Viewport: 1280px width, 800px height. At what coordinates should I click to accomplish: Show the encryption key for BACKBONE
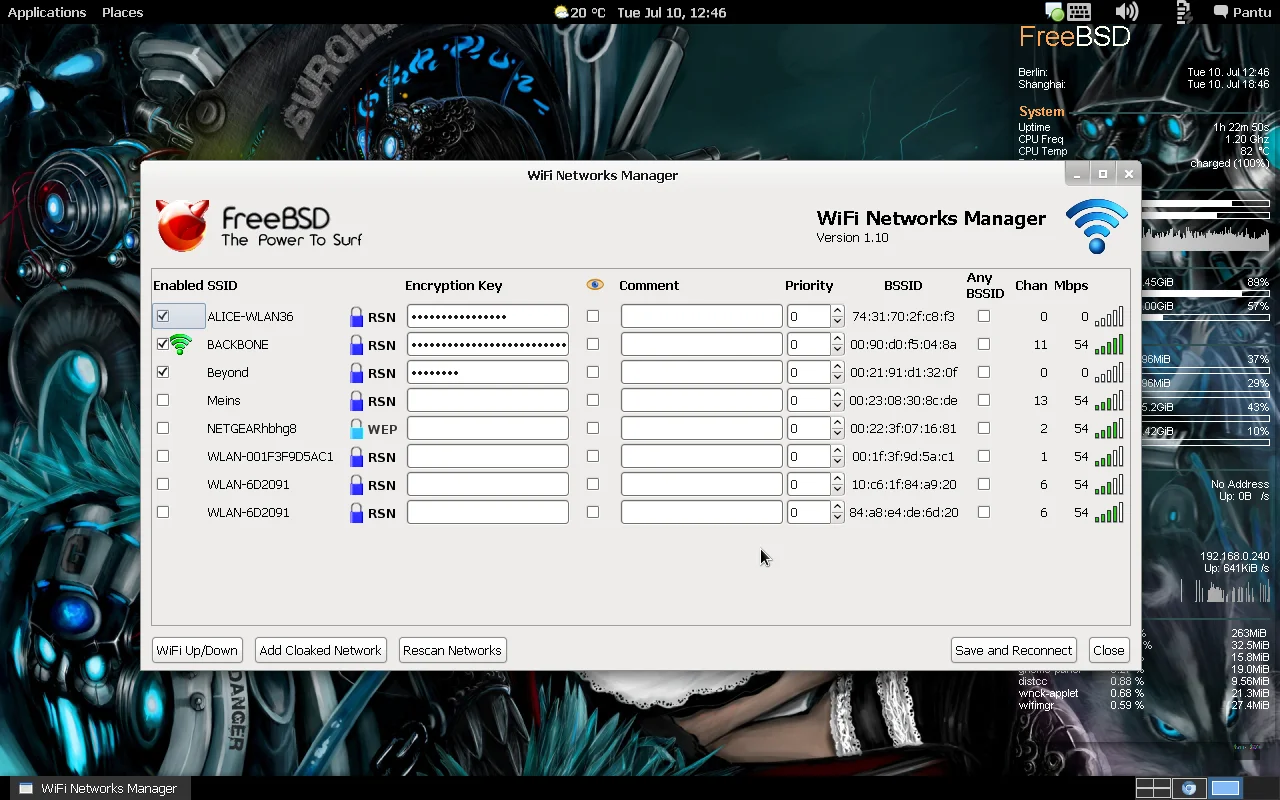point(593,344)
